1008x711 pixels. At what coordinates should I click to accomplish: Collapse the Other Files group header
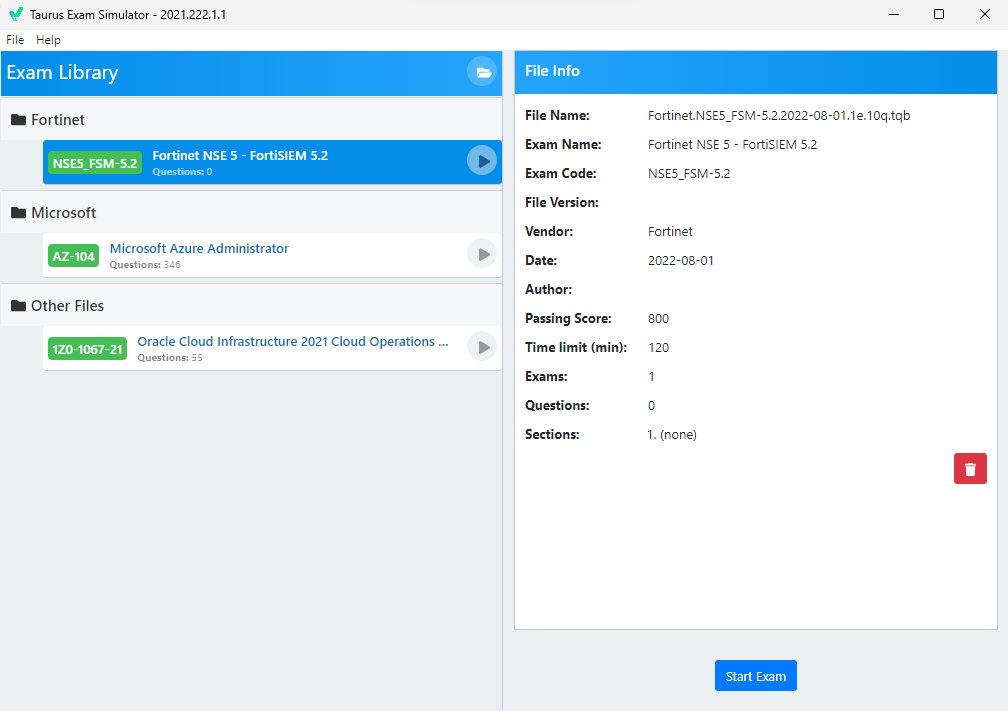click(x=251, y=305)
